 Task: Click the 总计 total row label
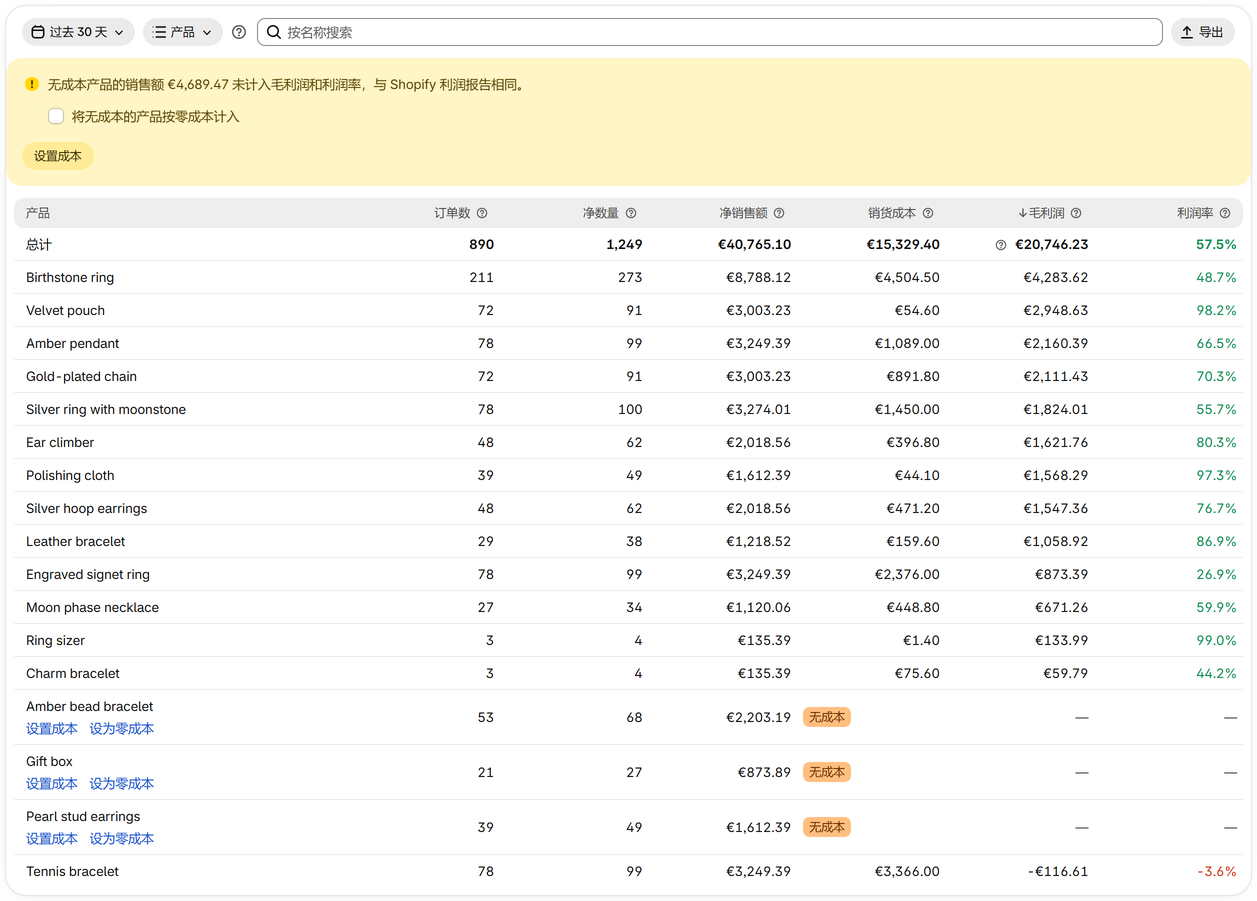tap(39, 245)
